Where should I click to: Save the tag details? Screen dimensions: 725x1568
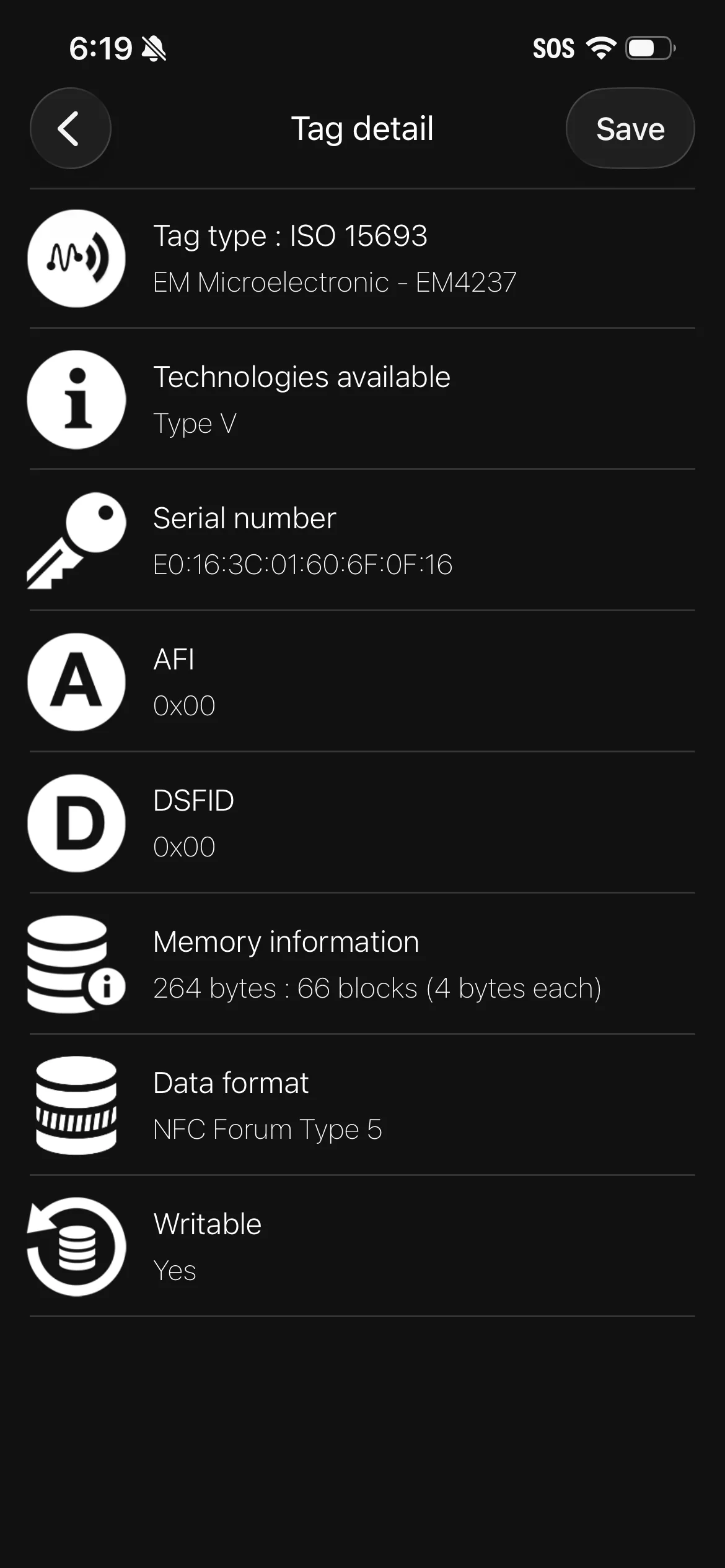630,128
